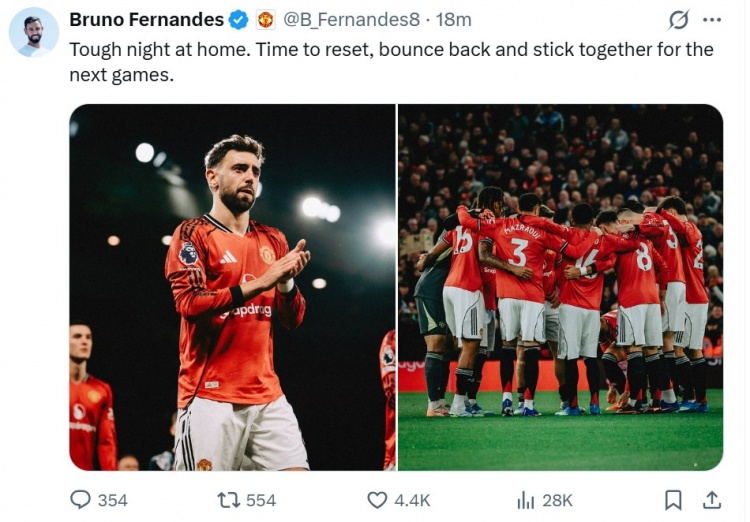Open the three-dot More options menu
750x522 pixels.
(x=712, y=20)
